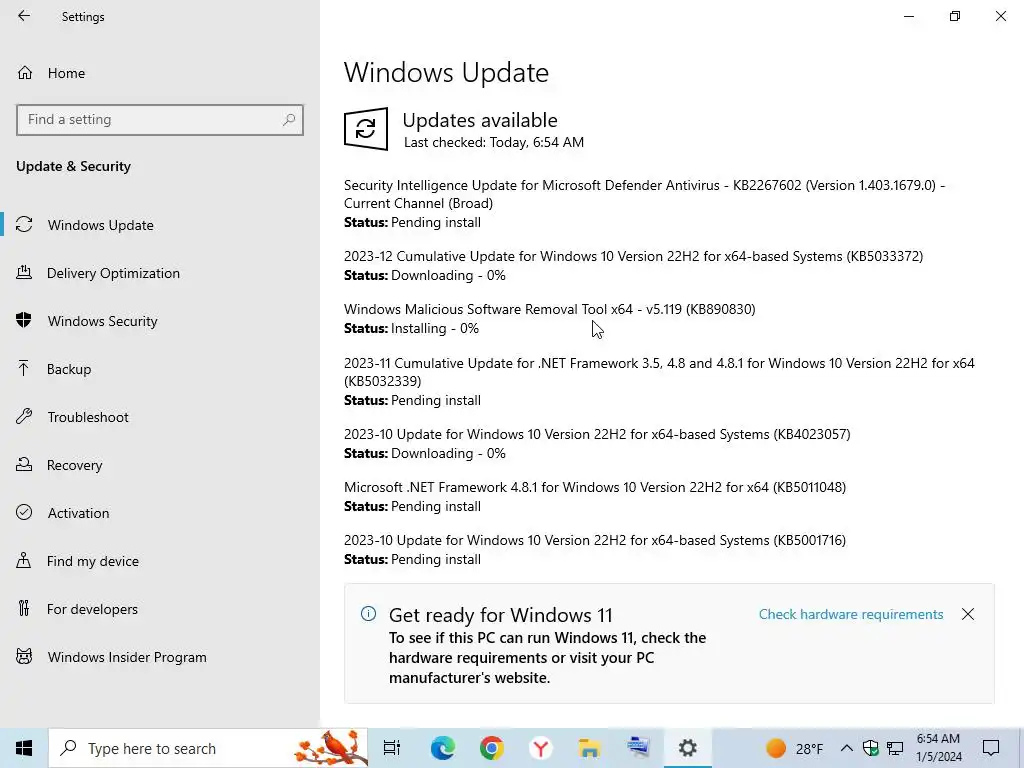Click the info icon in Windows 11 banner
Screen dimensions: 1024x768
coord(368,614)
